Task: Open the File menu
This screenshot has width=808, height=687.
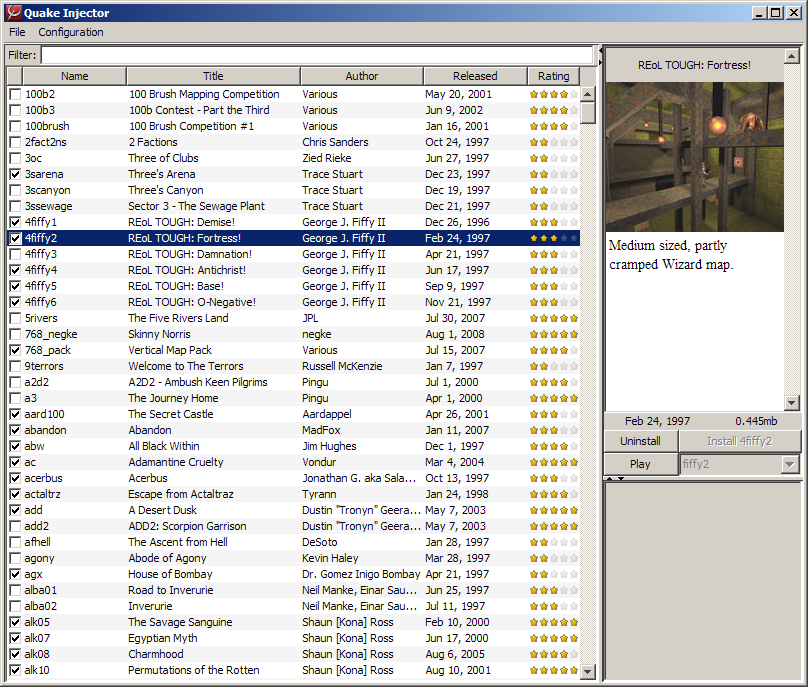Action: coord(17,32)
